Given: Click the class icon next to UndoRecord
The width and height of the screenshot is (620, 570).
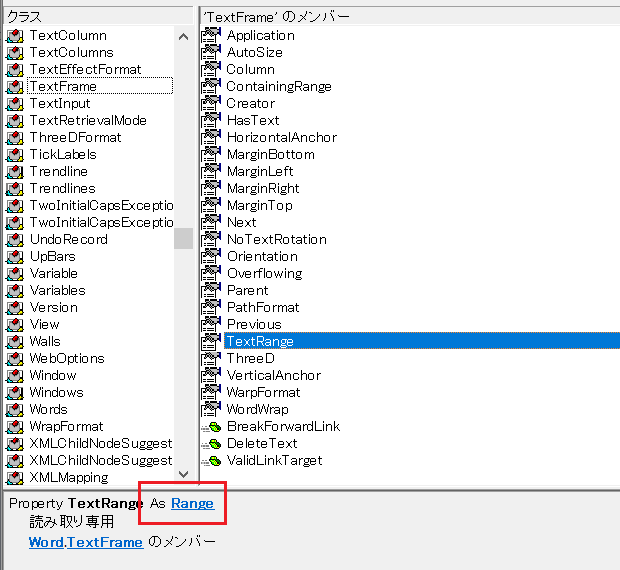Looking at the screenshot, I should 15,240.
